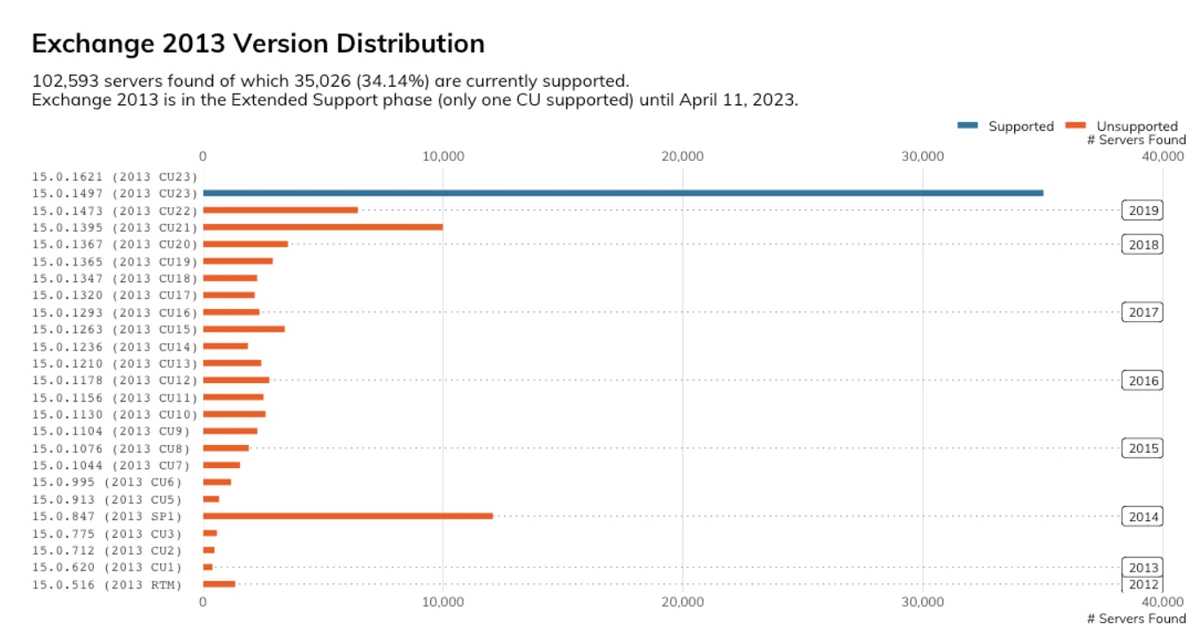This screenshot has height=637, width=1200.
Task: Click the 2015 year marker box
Action: point(1142,448)
